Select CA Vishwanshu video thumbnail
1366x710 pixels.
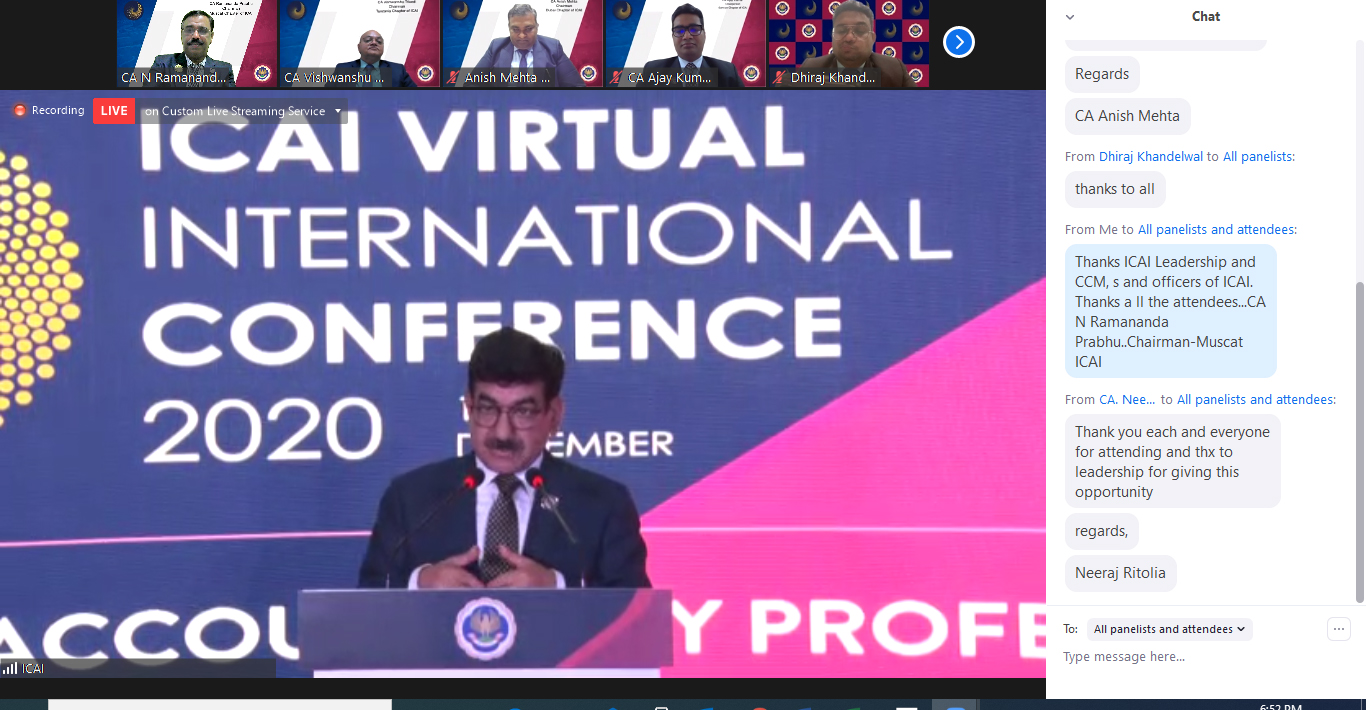click(x=359, y=43)
